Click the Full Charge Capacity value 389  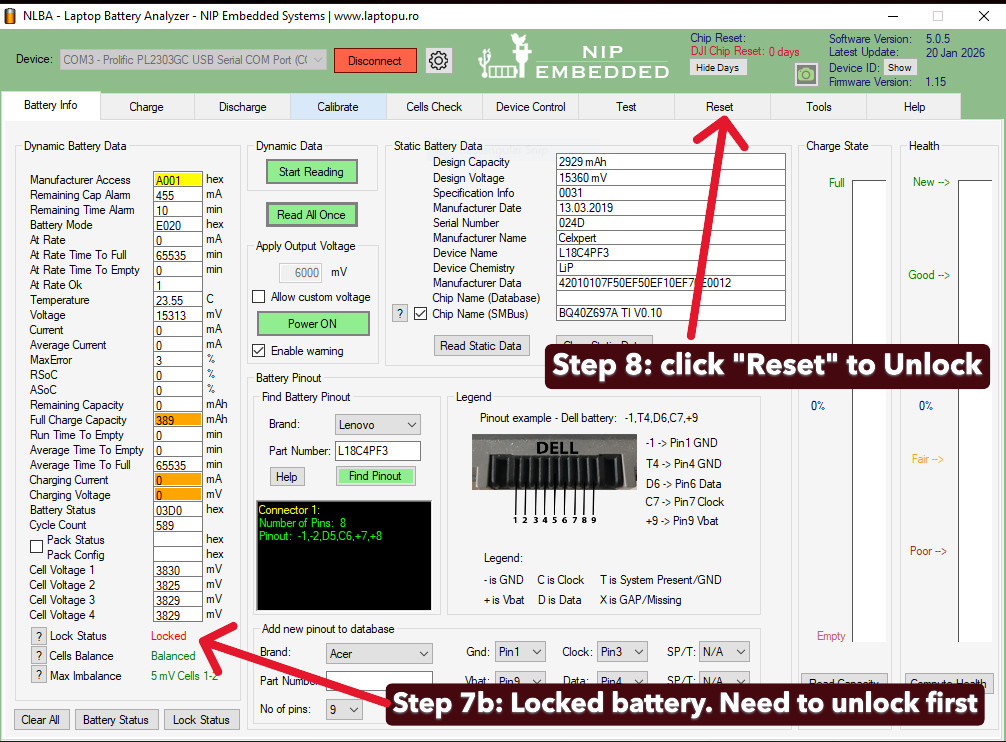coord(178,419)
